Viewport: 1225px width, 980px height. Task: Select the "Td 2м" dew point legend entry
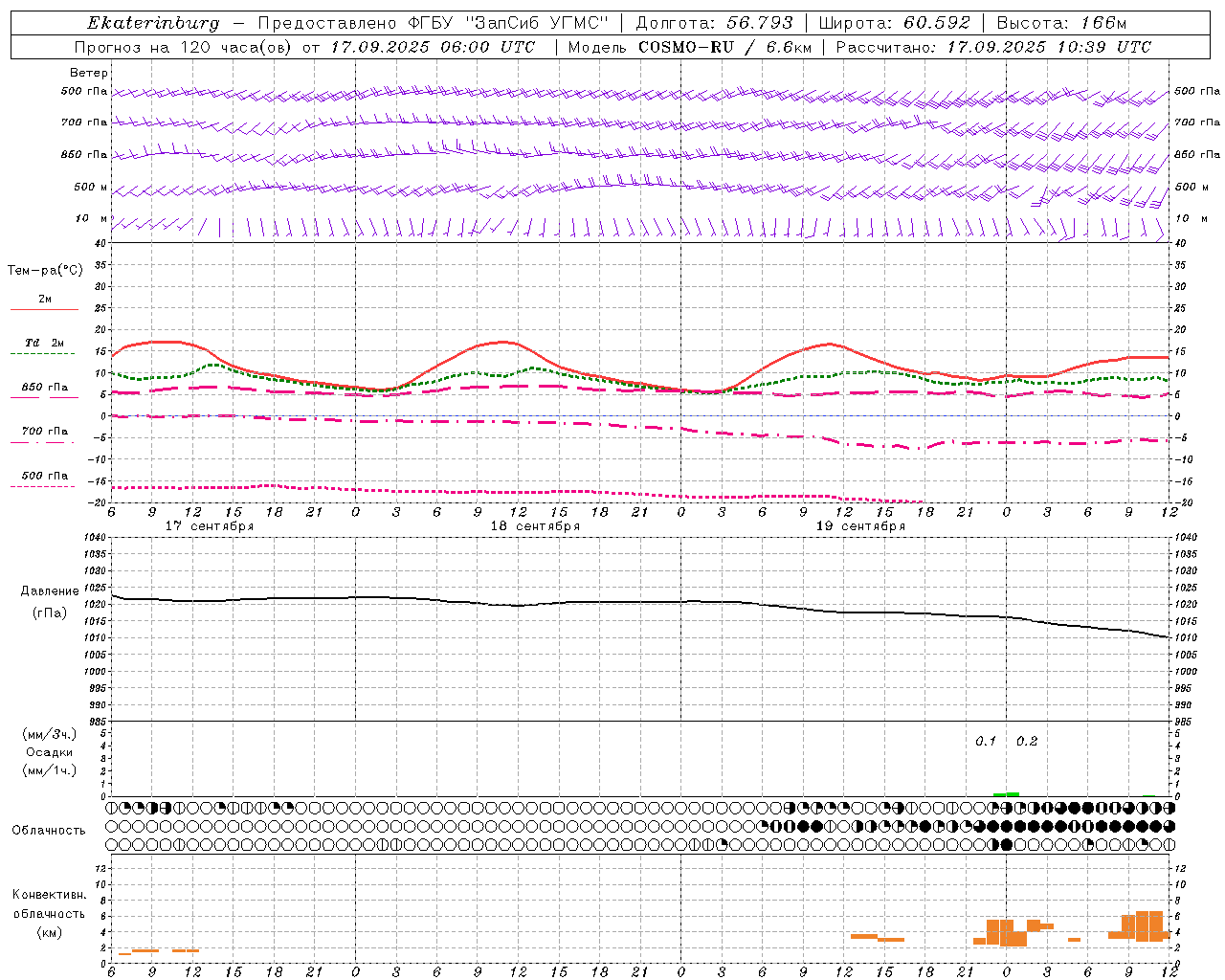point(44,343)
